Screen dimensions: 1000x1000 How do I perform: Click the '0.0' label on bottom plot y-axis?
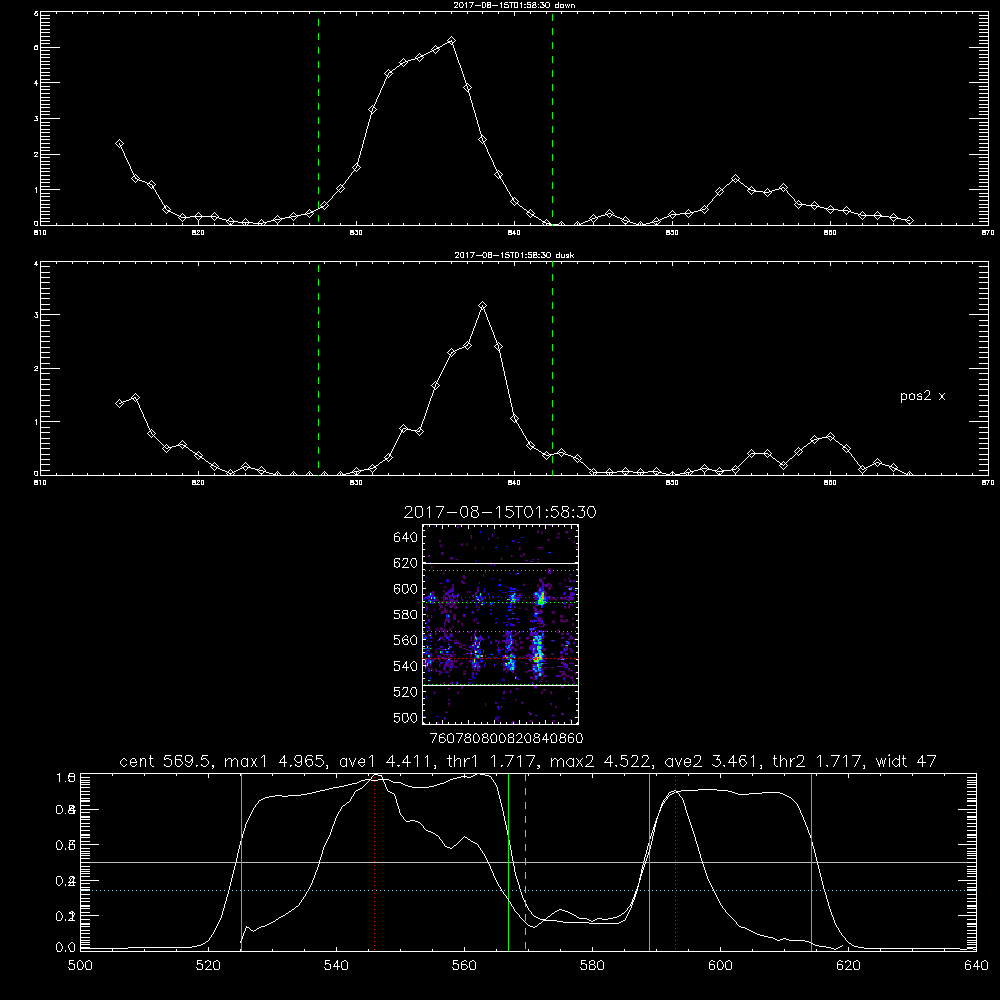[x=66, y=948]
